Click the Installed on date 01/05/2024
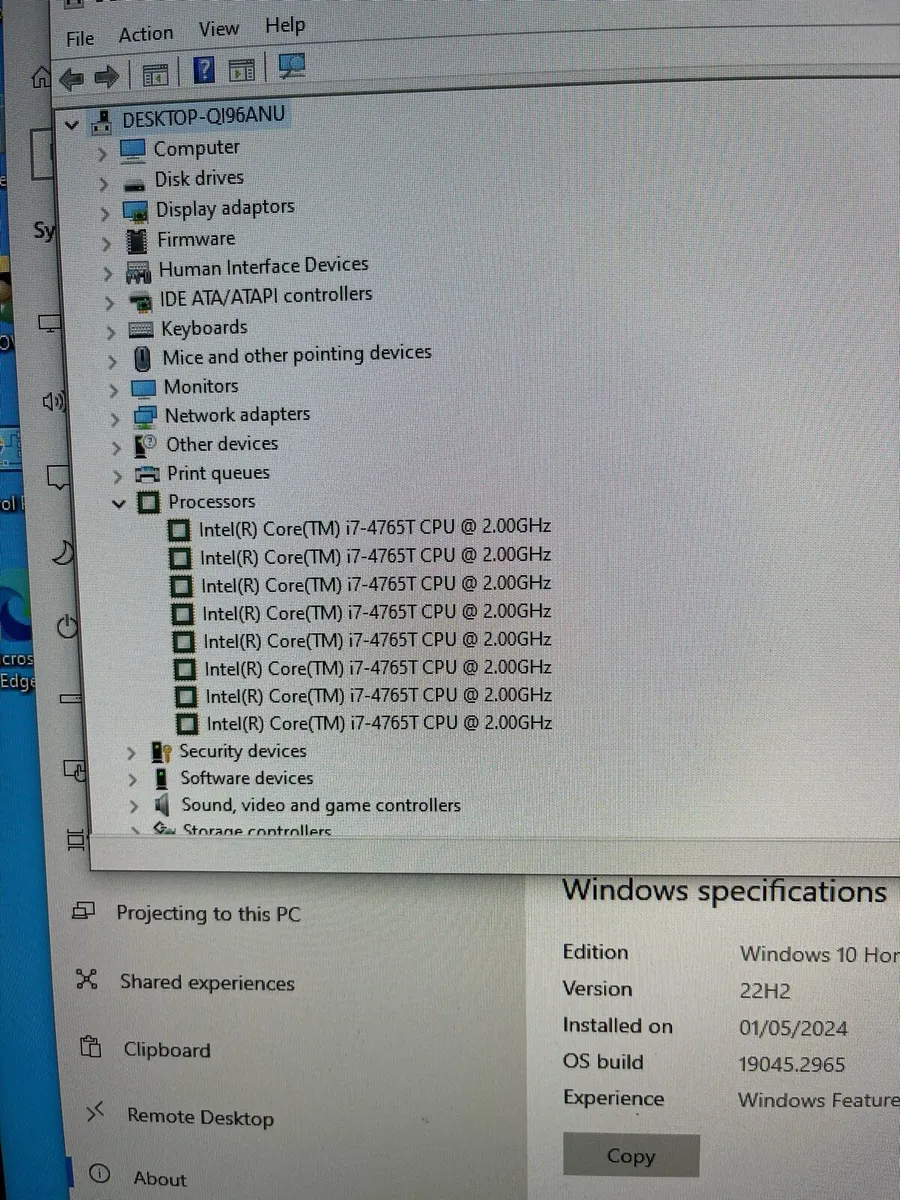 coord(794,1028)
